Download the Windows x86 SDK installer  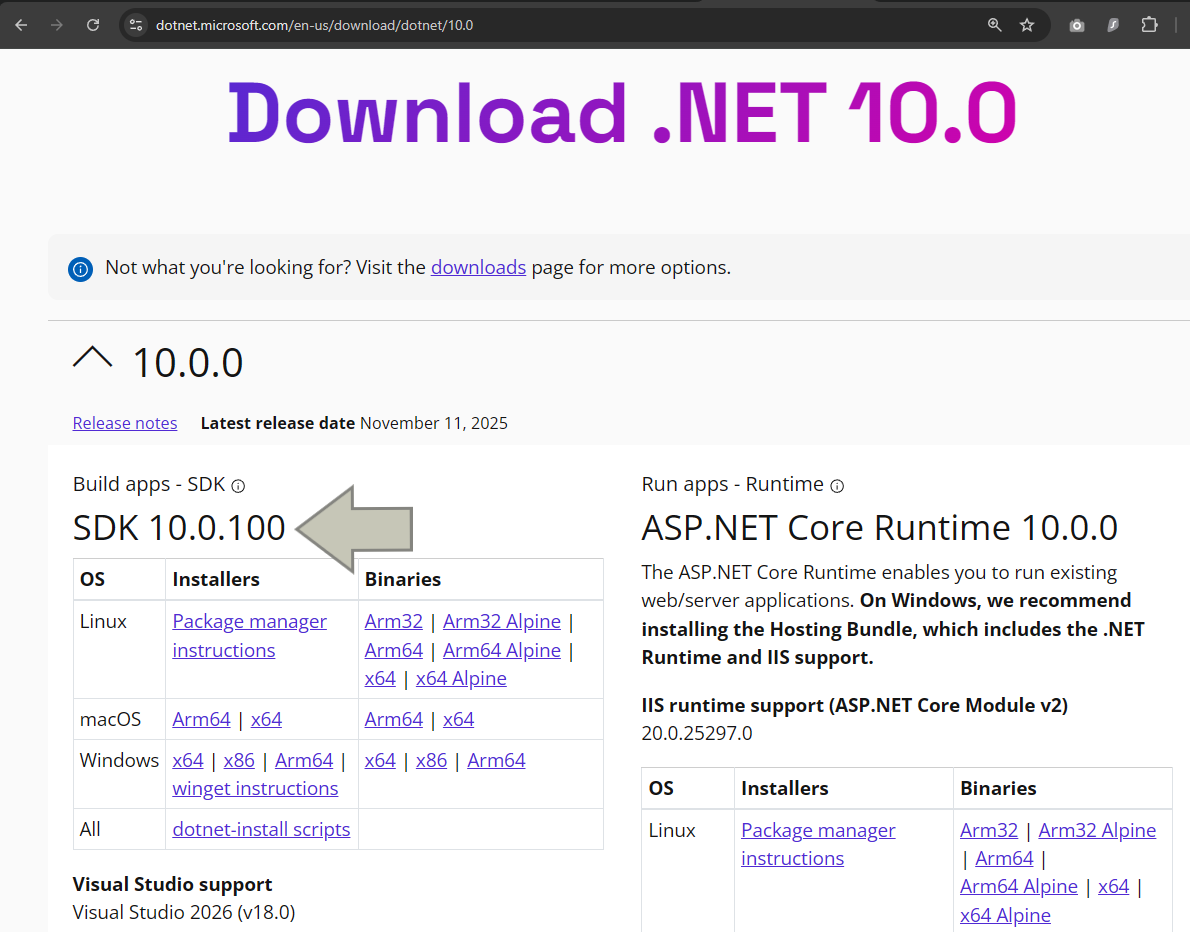(239, 760)
